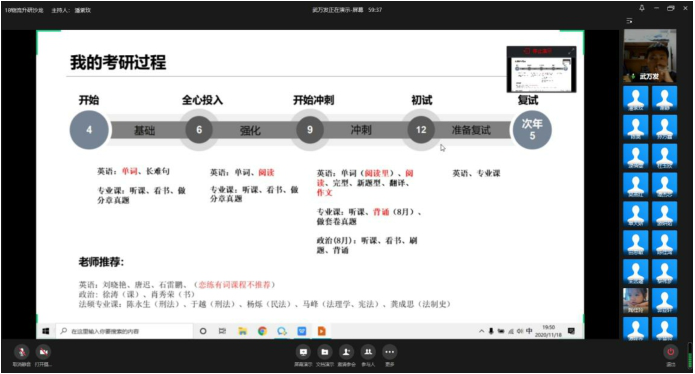Open the participants list
Screen dimensions: 695x374
(x=368, y=352)
